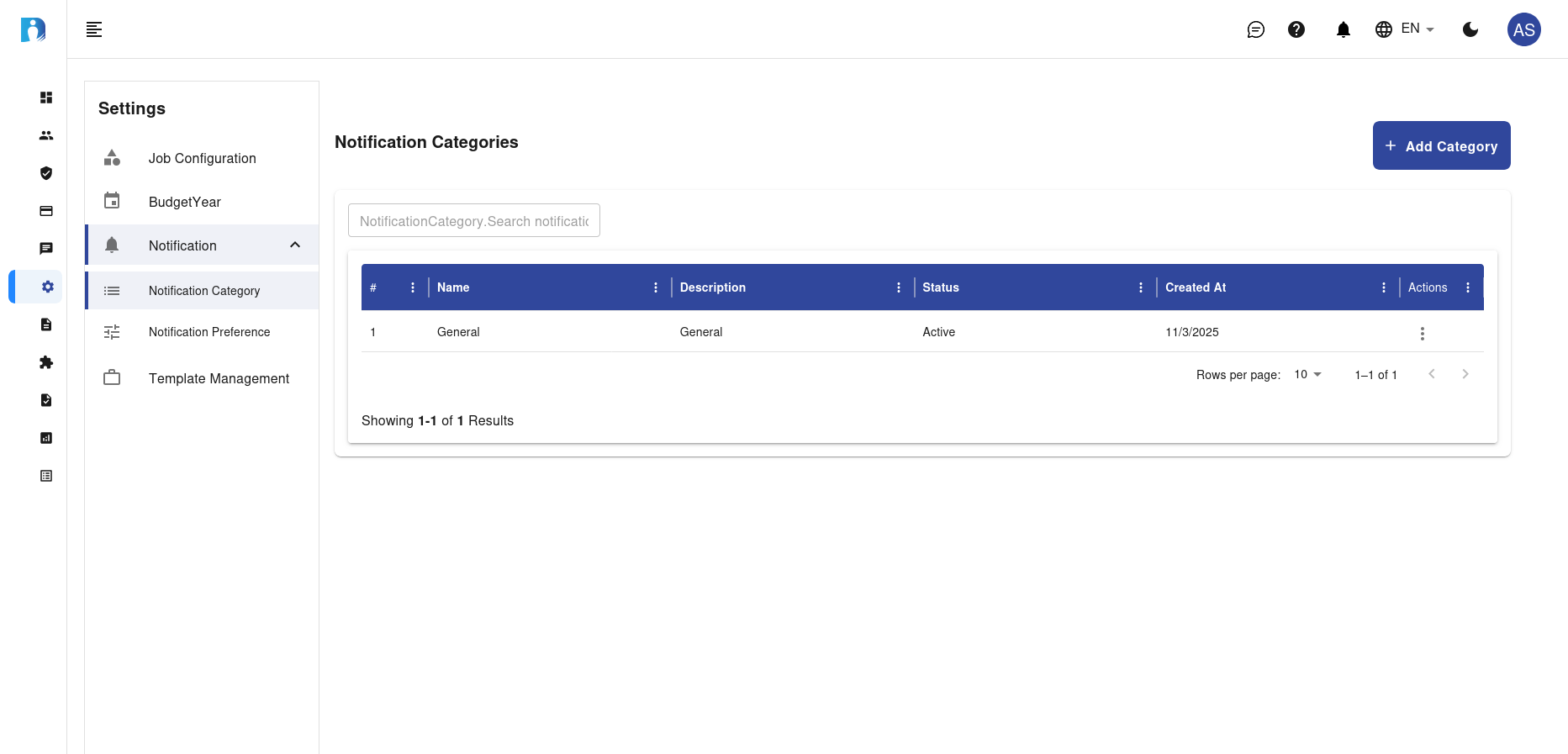Open Job Configuration settings
1568x754 pixels.
tap(202, 158)
